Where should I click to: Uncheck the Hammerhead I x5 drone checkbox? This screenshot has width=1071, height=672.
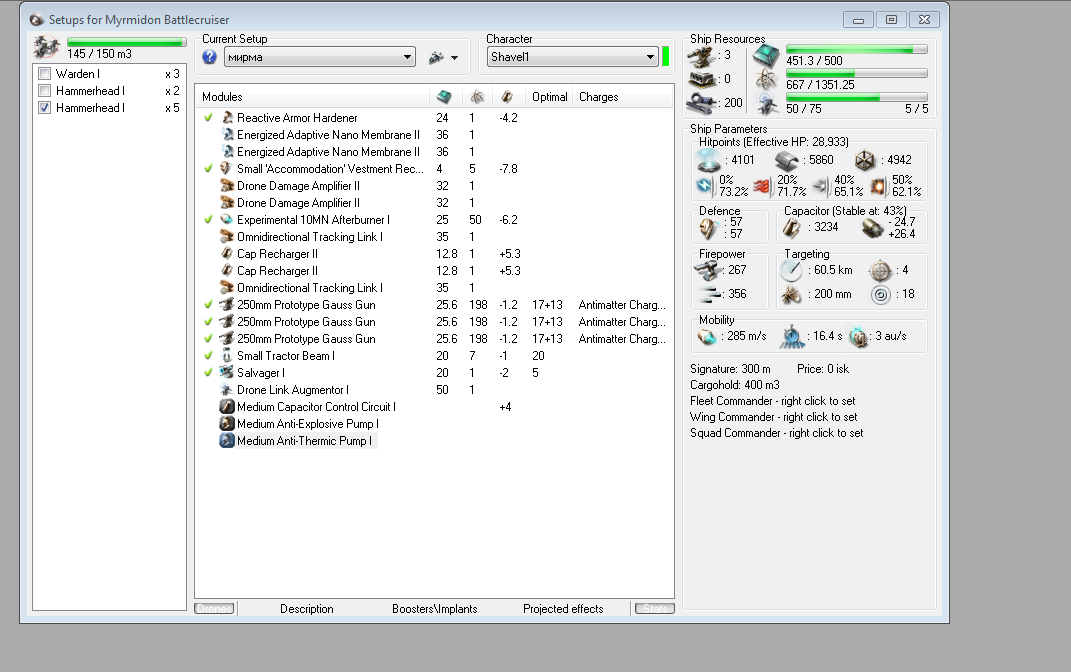(x=44, y=108)
